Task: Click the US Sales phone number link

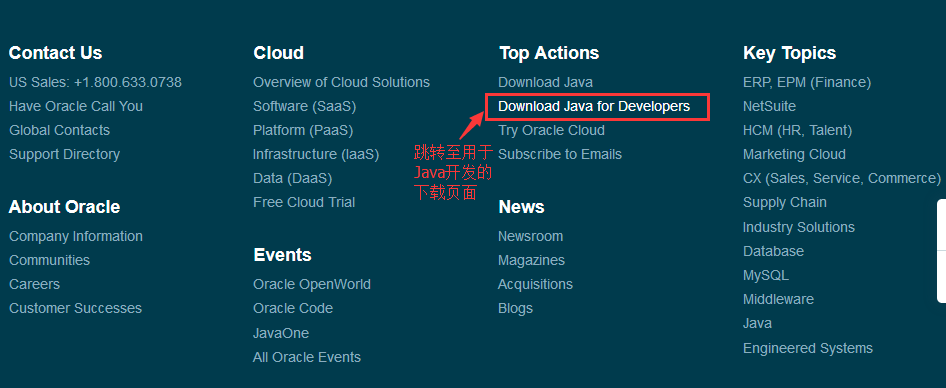Action: (x=95, y=82)
